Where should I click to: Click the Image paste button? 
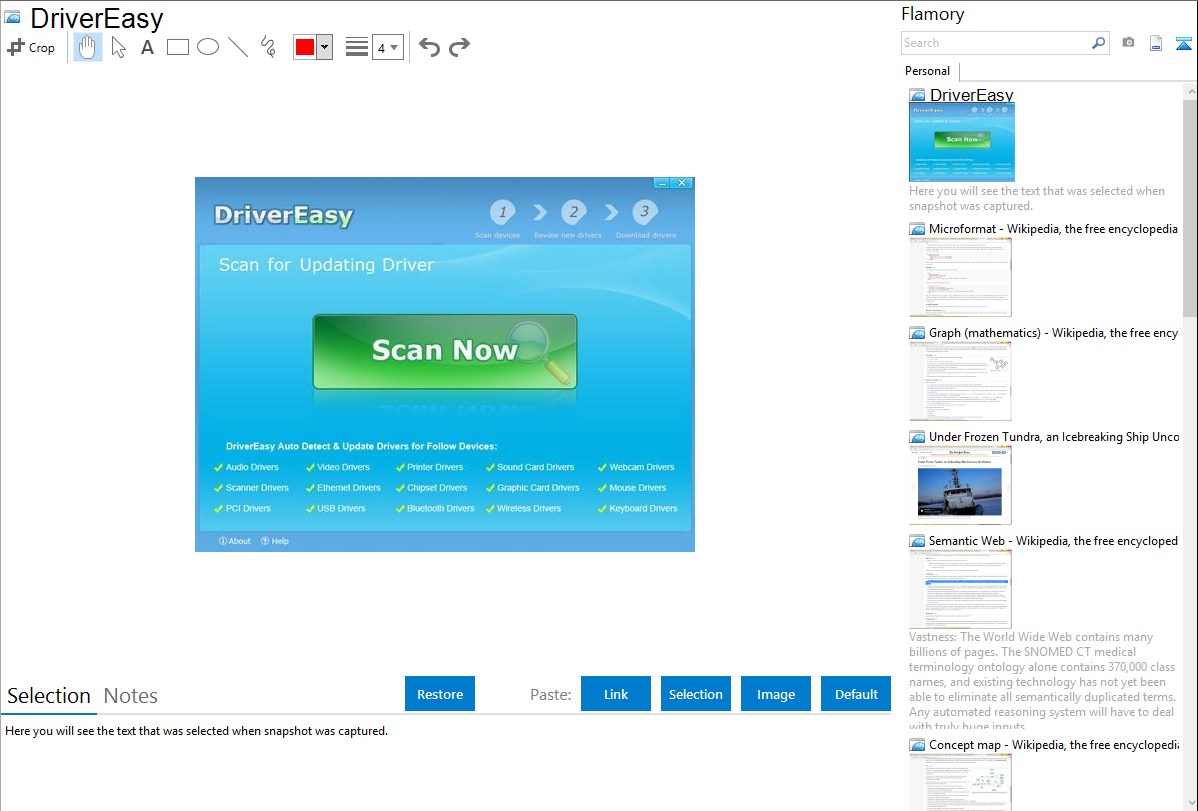776,694
